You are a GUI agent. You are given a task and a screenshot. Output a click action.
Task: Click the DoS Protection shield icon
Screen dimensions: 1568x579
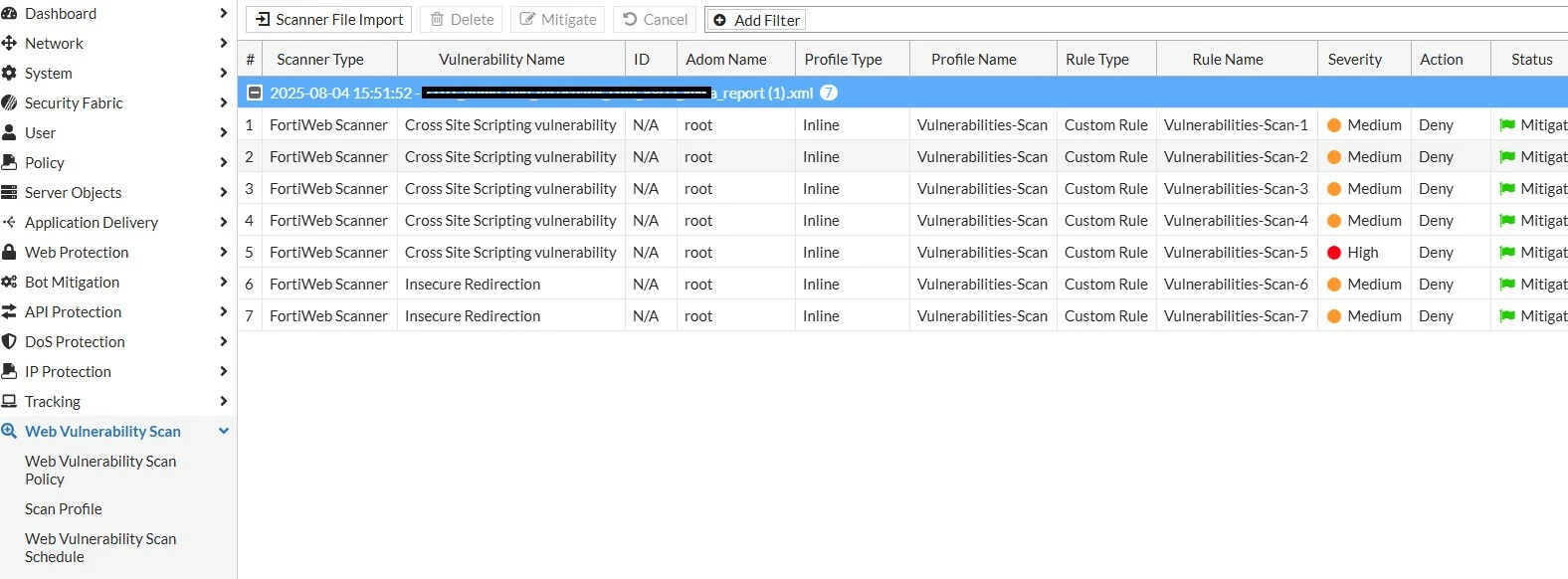click(x=9, y=342)
